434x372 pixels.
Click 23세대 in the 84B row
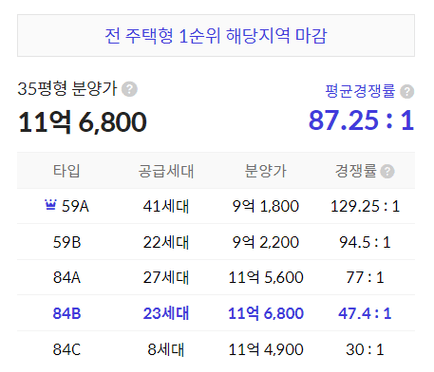tap(166, 314)
